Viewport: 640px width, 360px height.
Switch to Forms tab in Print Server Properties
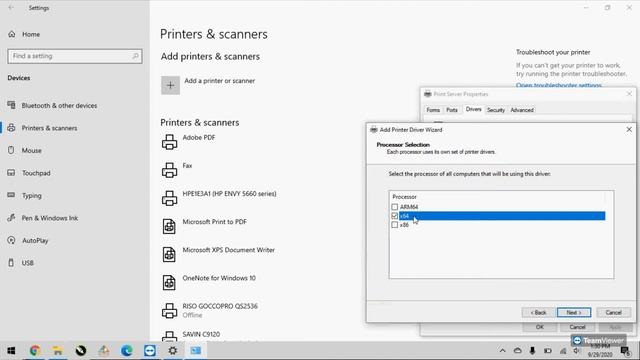pyautogui.click(x=433, y=110)
